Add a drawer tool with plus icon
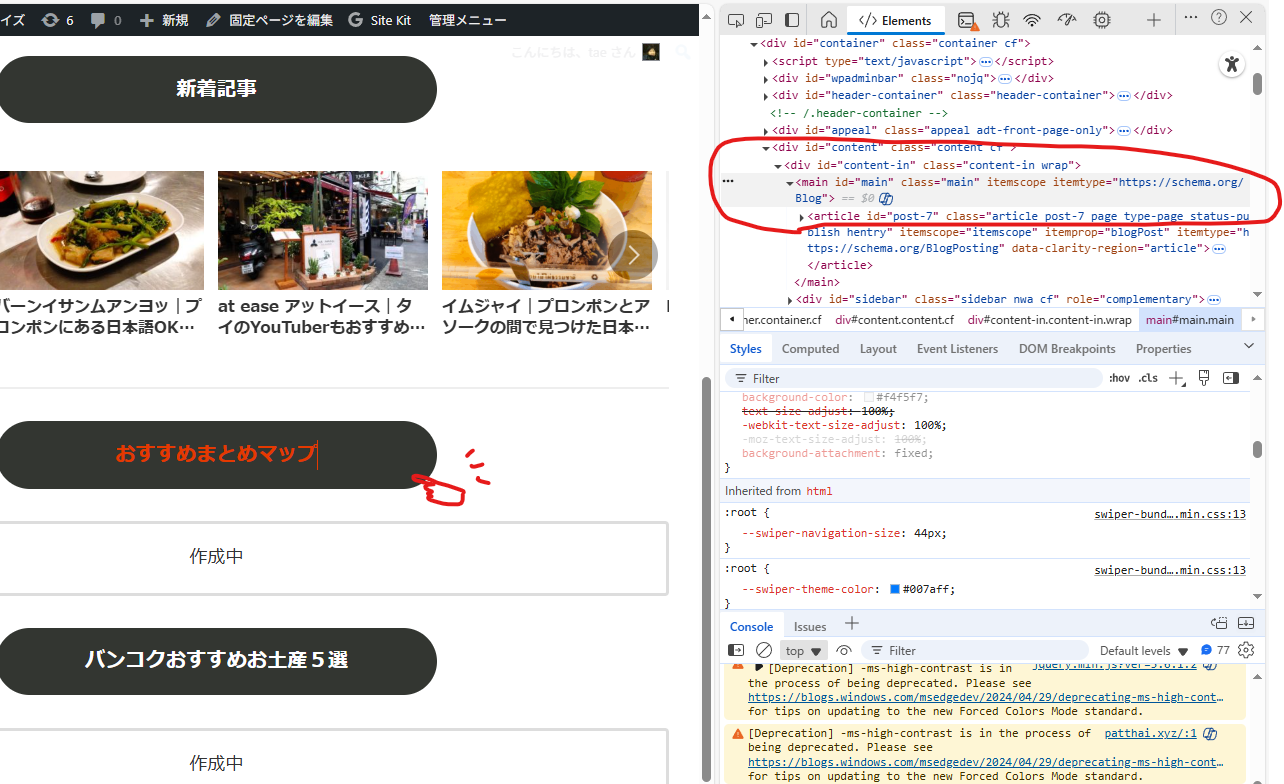Viewport: 1284px width, 784px height. tap(851, 623)
